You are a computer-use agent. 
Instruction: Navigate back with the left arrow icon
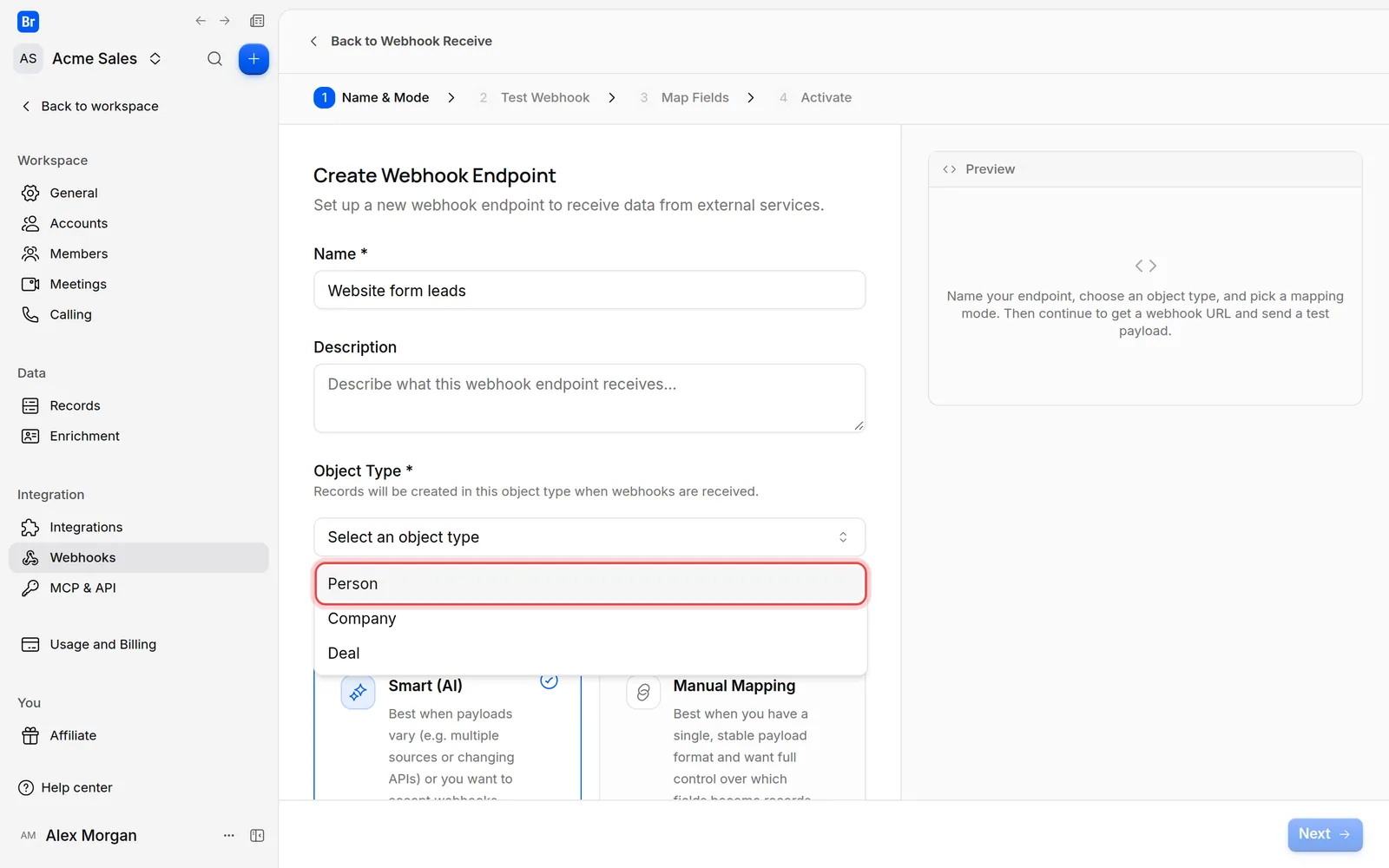(201, 21)
